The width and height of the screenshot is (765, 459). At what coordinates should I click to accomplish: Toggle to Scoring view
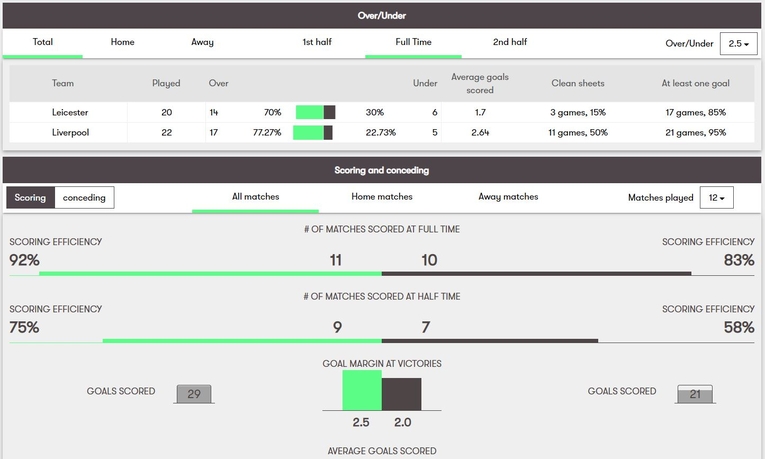click(x=30, y=198)
